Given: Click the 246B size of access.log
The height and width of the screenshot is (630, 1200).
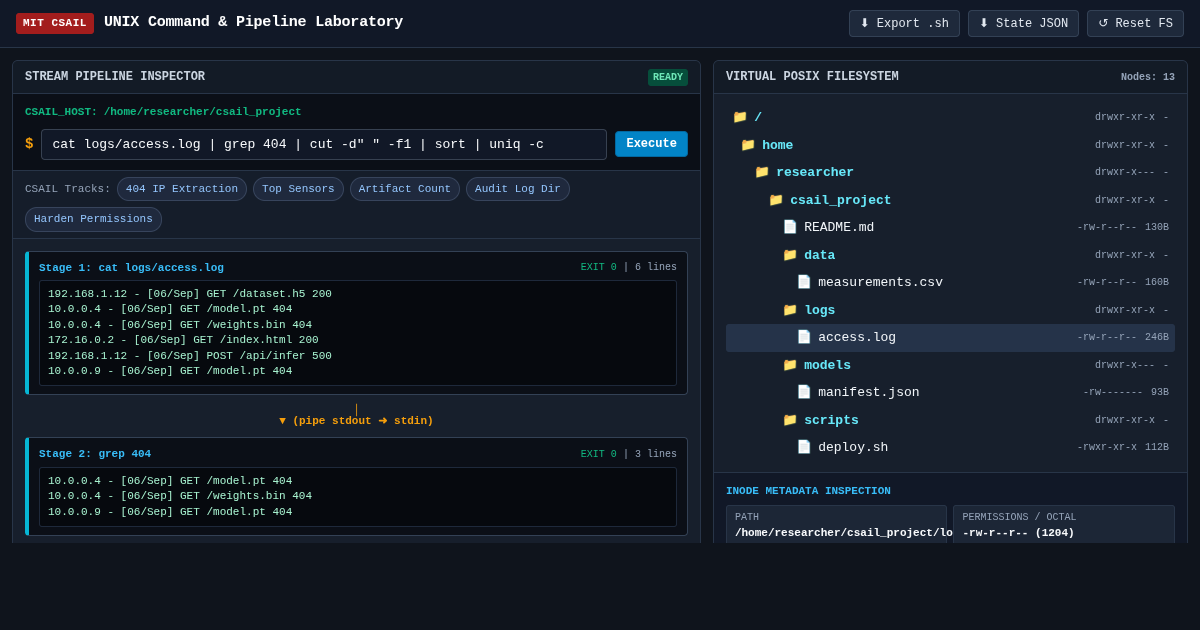Looking at the screenshot, I should point(1157,338).
